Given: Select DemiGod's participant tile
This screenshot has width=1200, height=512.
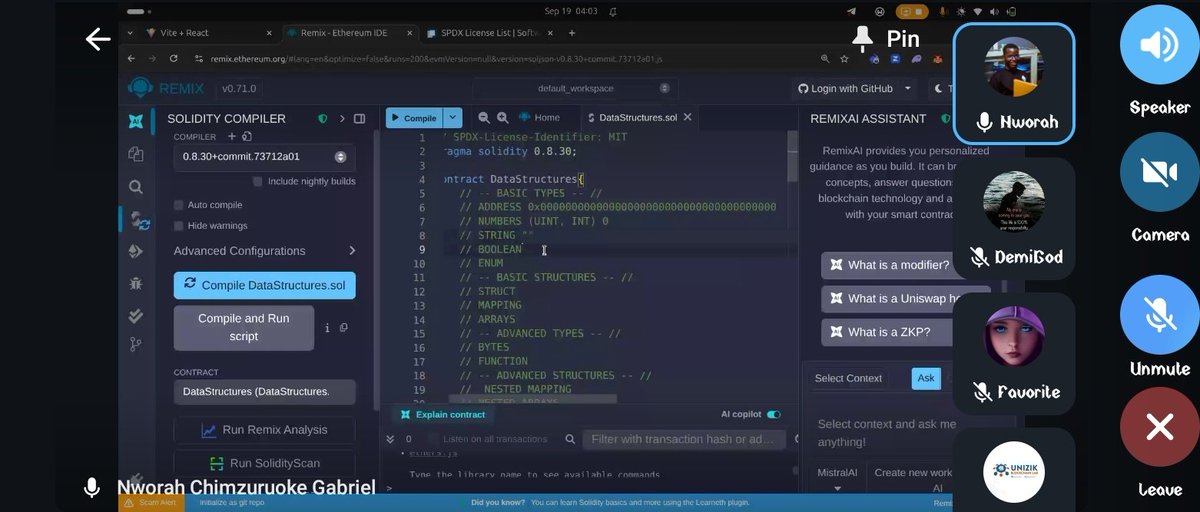Looking at the screenshot, I should click(x=1014, y=217).
